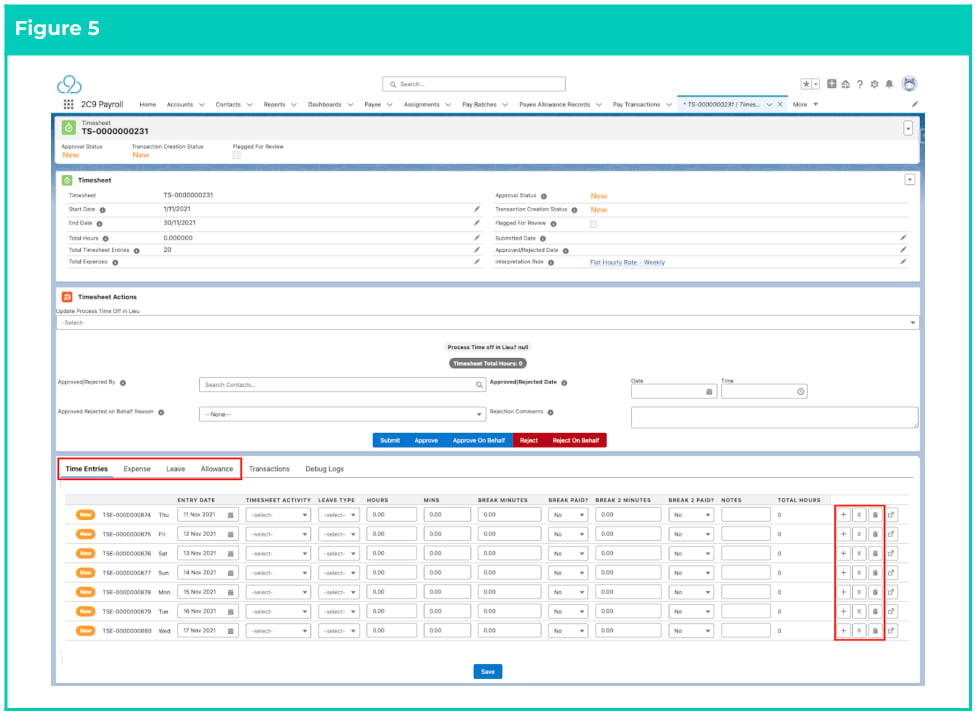Switch to the Time Entries tab
This screenshot has height=715, width=976.
(87, 469)
